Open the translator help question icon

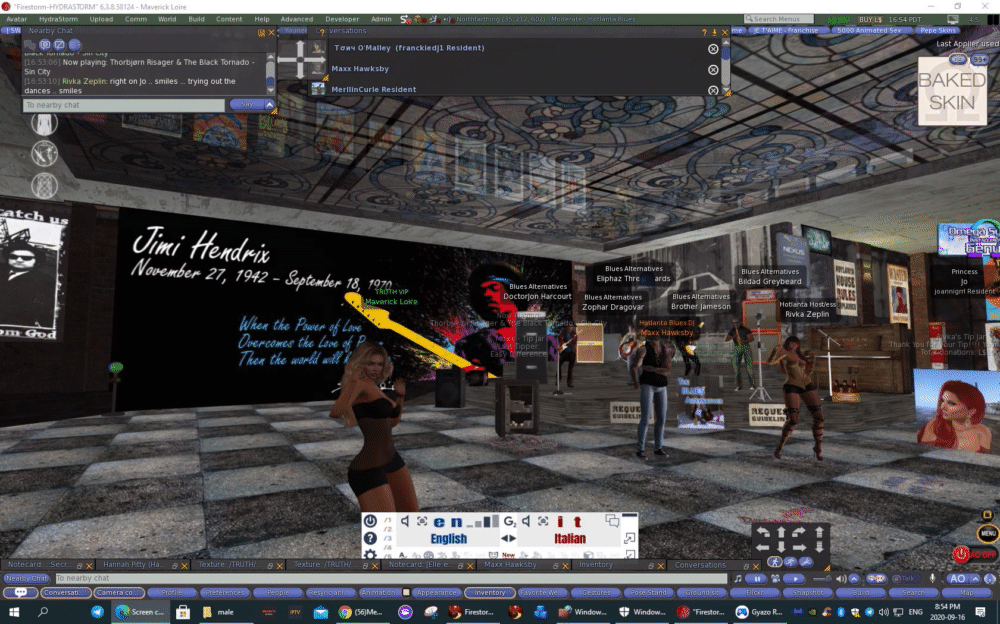pos(370,538)
